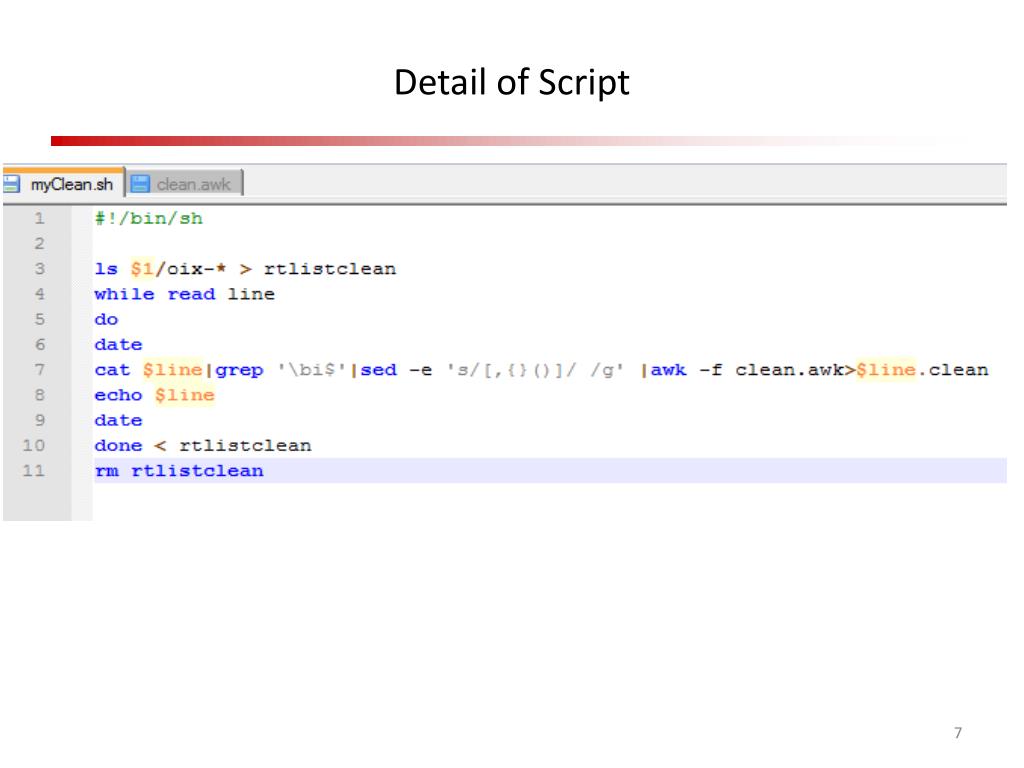Click 'rtlistclean' on line 10
1024x768 pixels.
point(246,445)
